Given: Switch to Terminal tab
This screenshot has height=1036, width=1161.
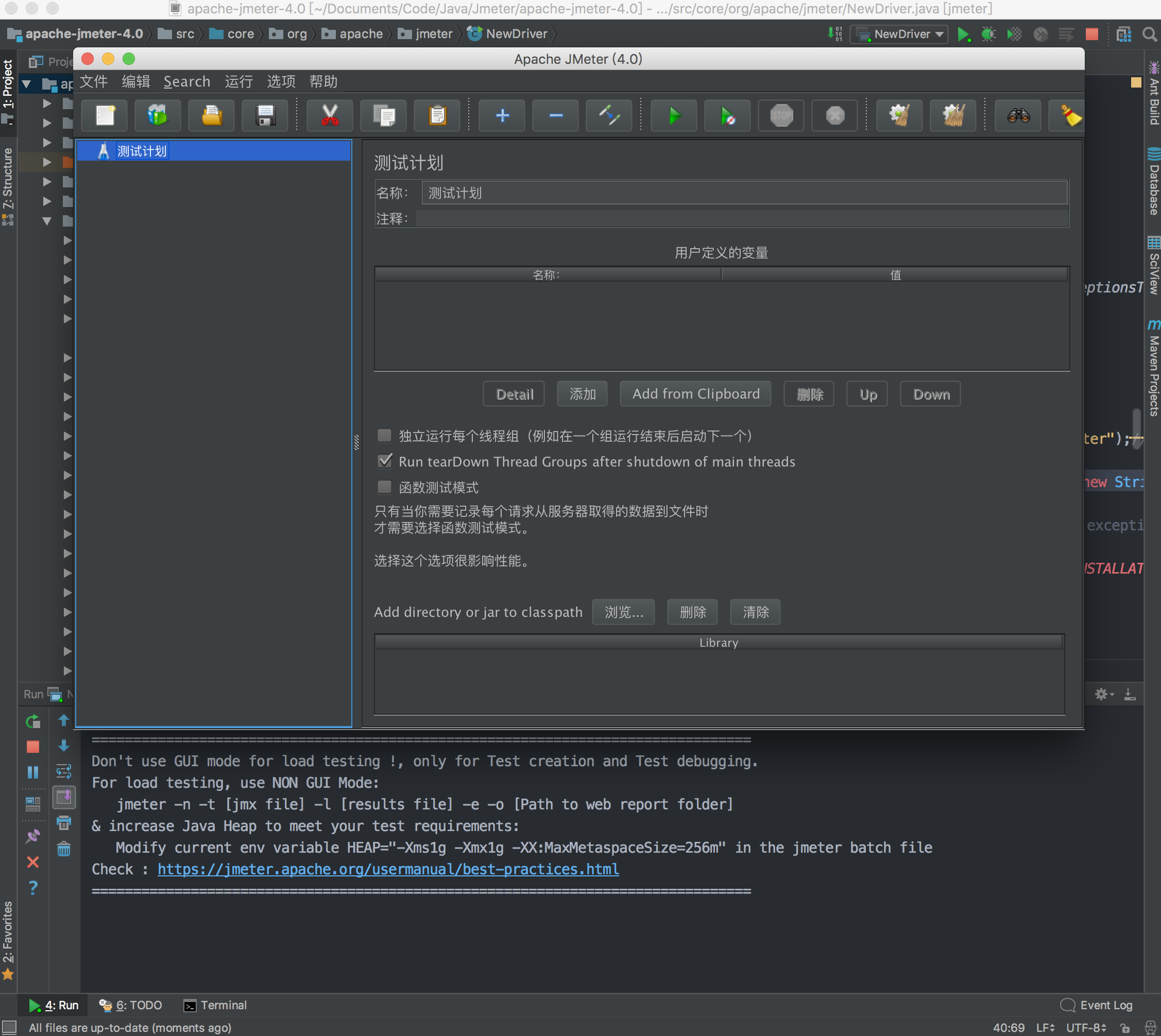Looking at the screenshot, I should [x=215, y=1005].
